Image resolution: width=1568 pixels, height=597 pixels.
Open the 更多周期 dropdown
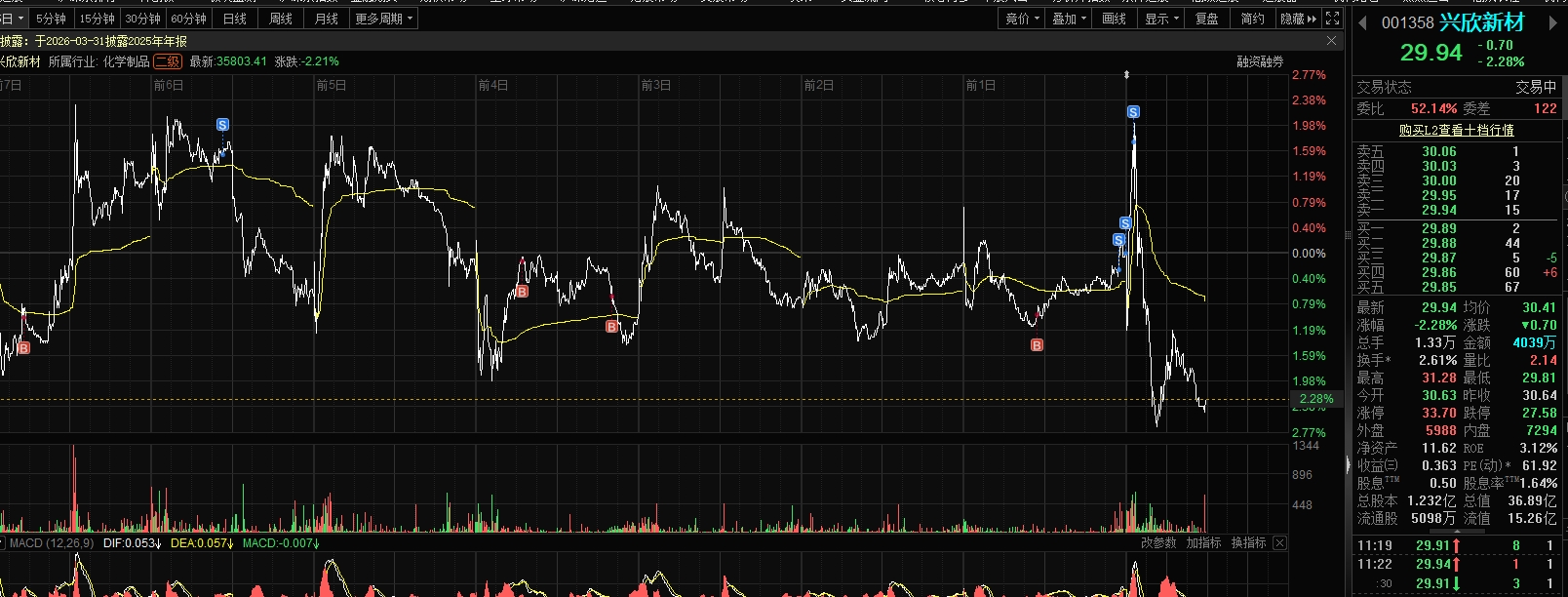click(383, 19)
